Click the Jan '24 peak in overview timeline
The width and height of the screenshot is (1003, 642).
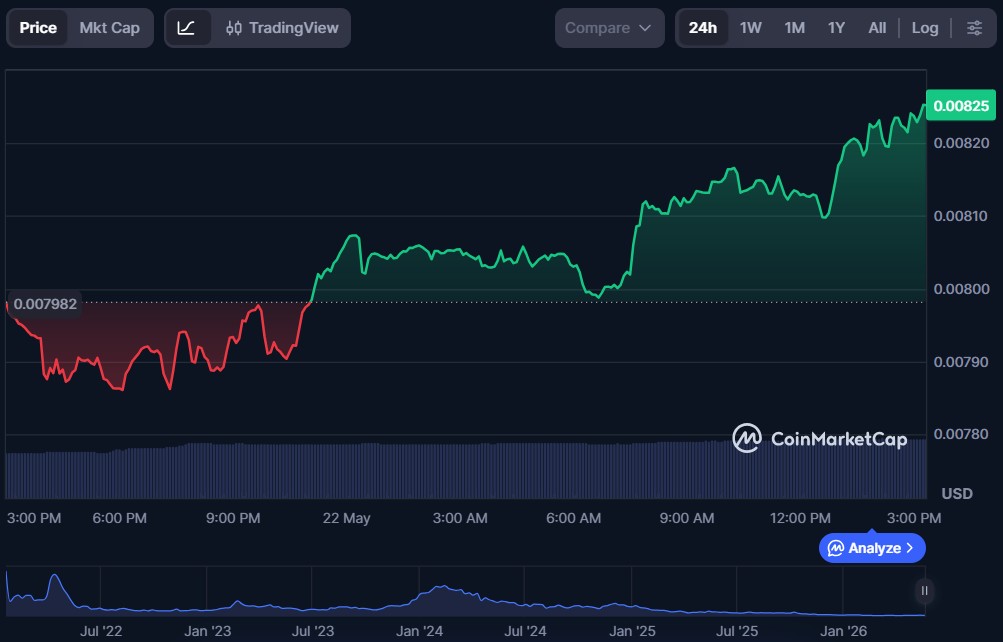pyautogui.click(x=442, y=586)
